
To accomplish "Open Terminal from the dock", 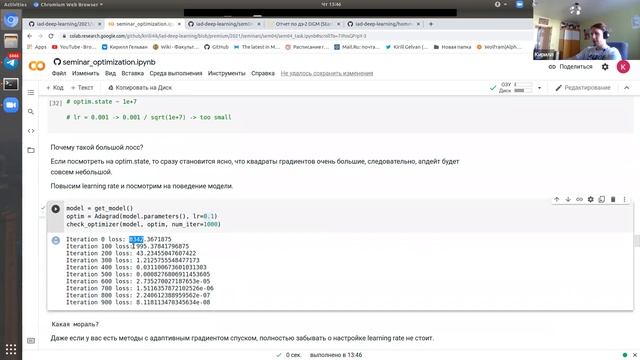I will [x=11, y=84].
